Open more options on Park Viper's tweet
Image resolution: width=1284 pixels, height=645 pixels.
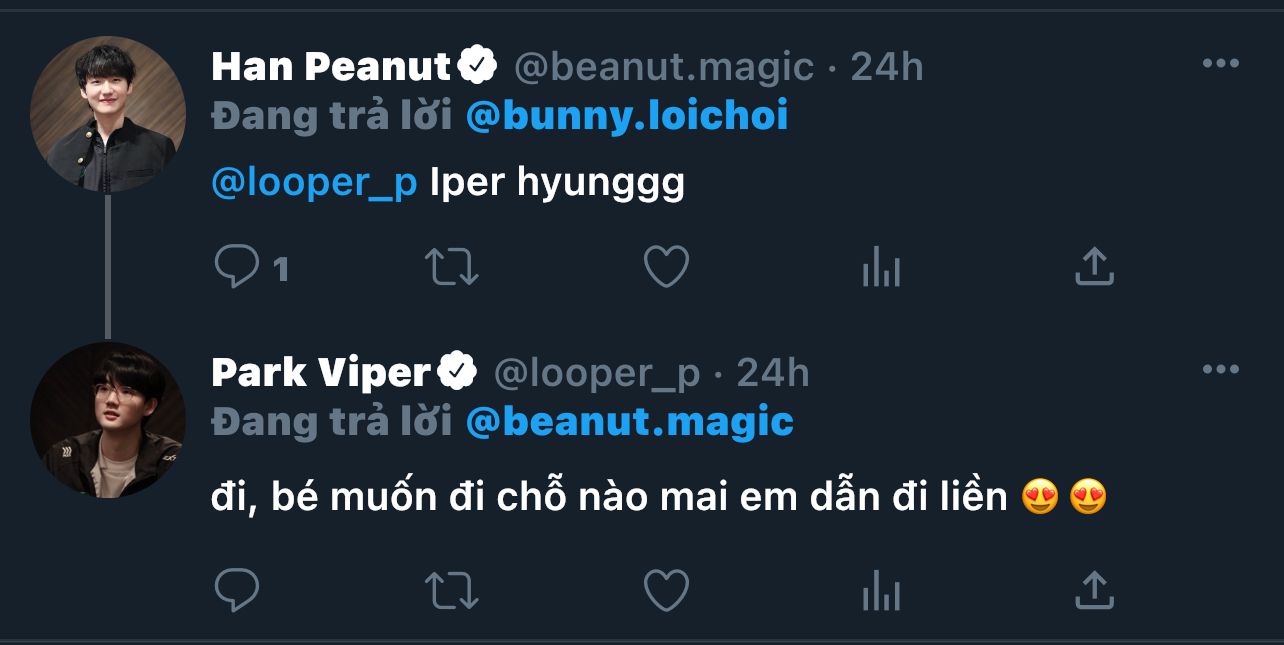tap(1220, 370)
